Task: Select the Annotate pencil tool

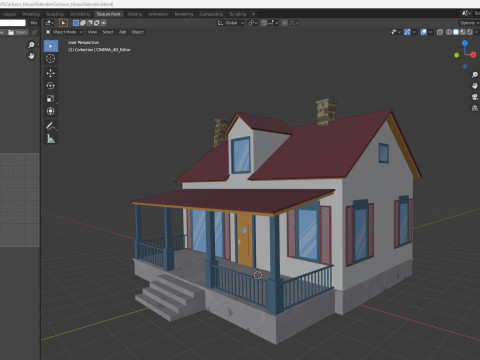Action: click(51, 126)
